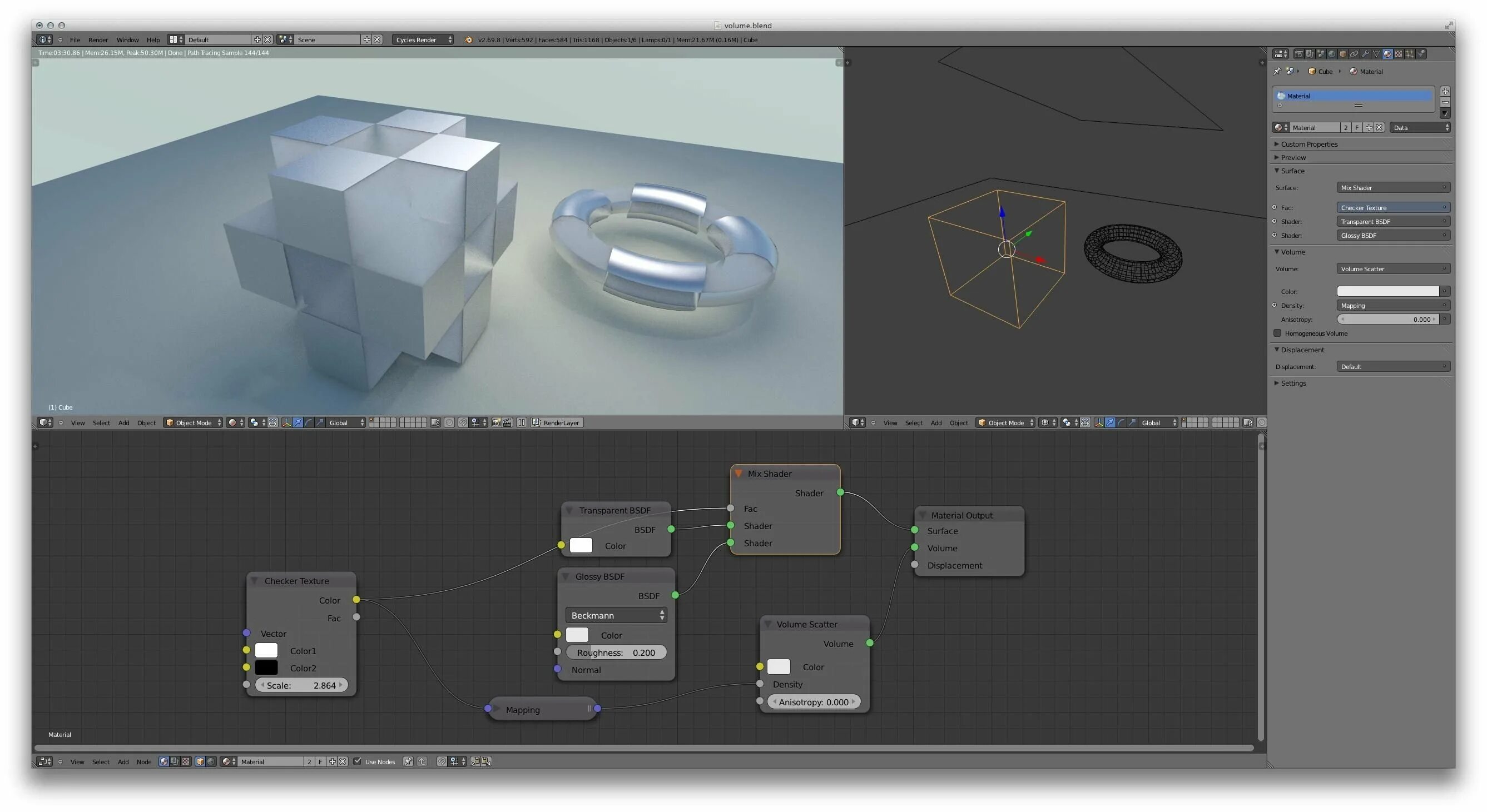The height and width of the screenshot is (812, 1487).
Task: Click the Checker Texture Fac link button
Action: (x=1393, y=207)
